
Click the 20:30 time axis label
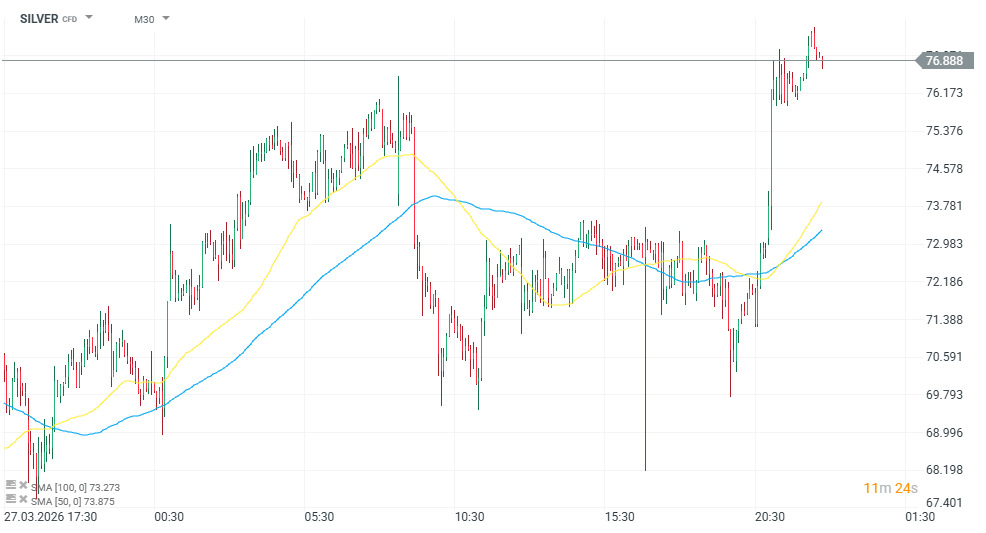click(x=769, y=517)
